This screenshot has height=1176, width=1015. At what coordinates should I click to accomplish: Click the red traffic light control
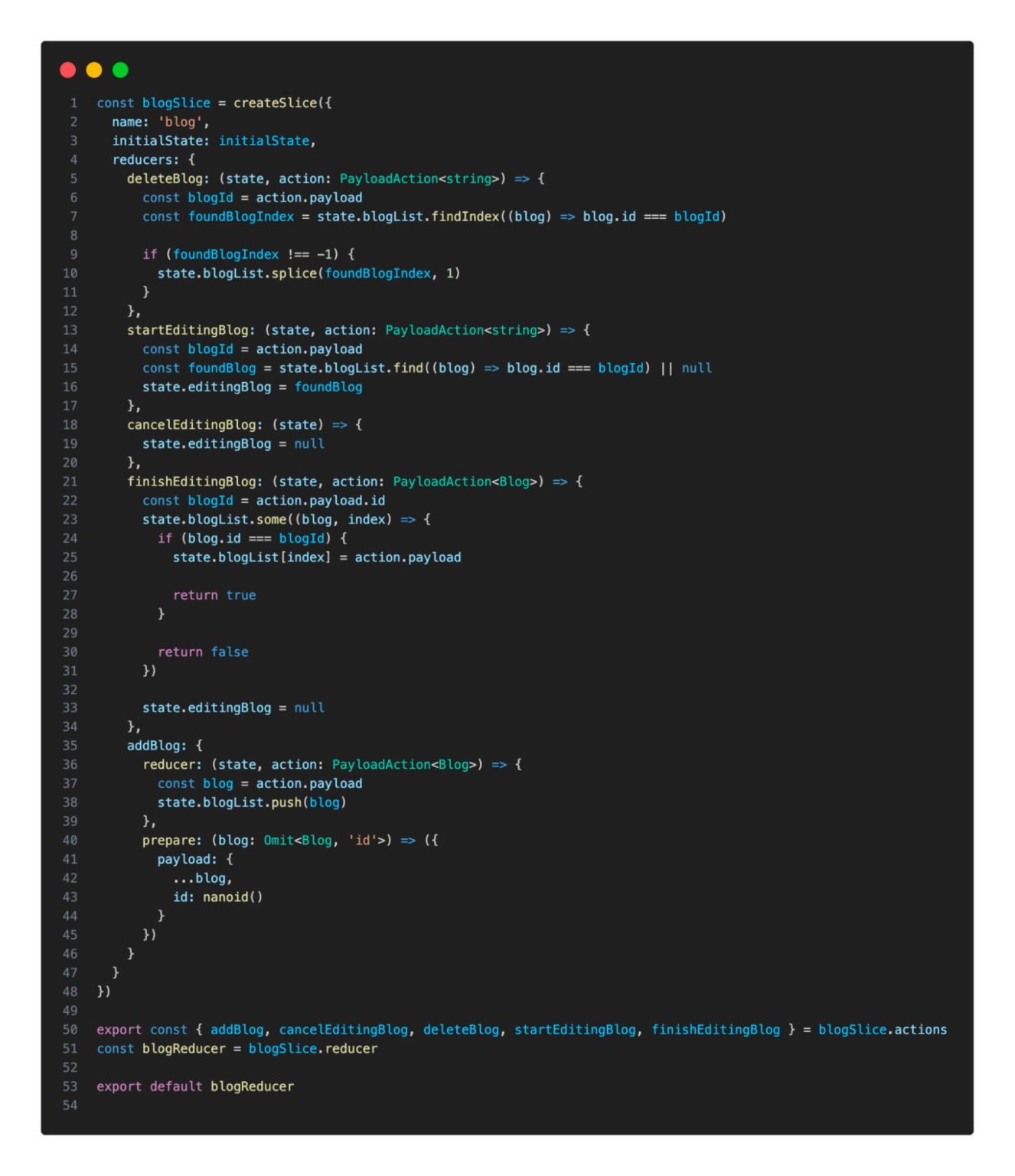point(67,70)
